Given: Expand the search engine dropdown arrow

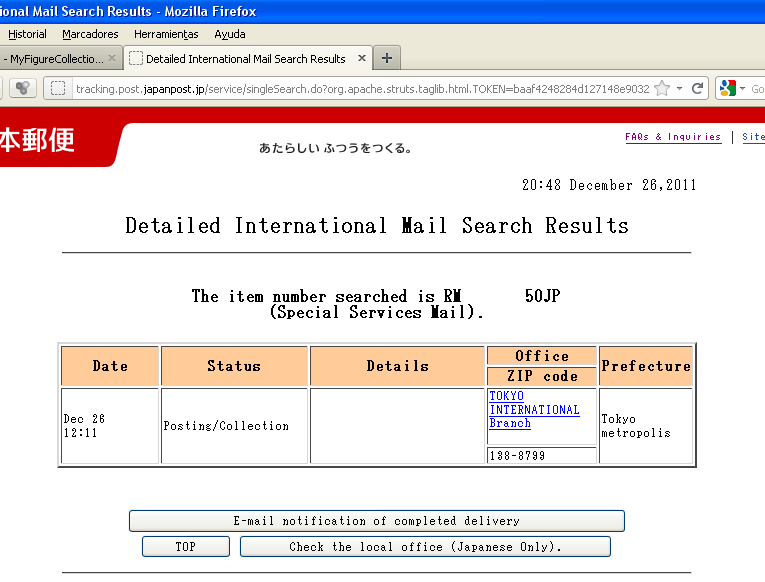Looking at the screenshot, I should pos(743,88).
